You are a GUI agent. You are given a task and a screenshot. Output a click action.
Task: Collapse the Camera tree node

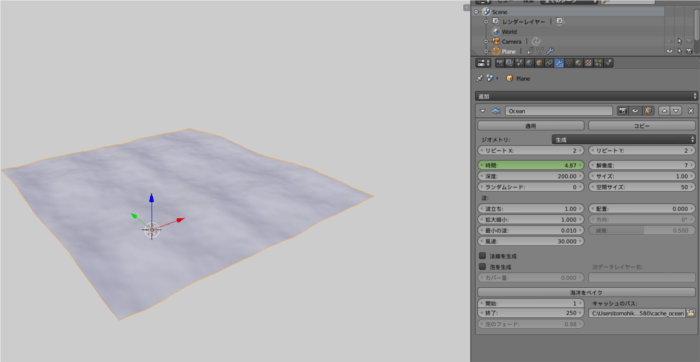(x=486, y=42)
